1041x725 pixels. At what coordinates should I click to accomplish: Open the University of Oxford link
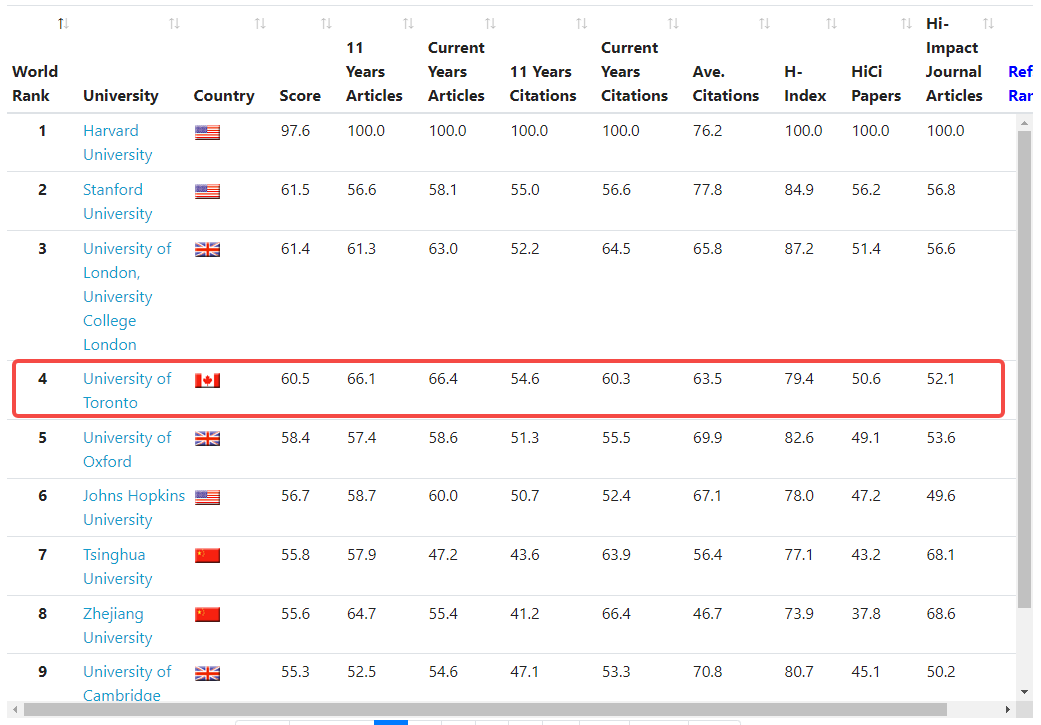pos(127,449)
